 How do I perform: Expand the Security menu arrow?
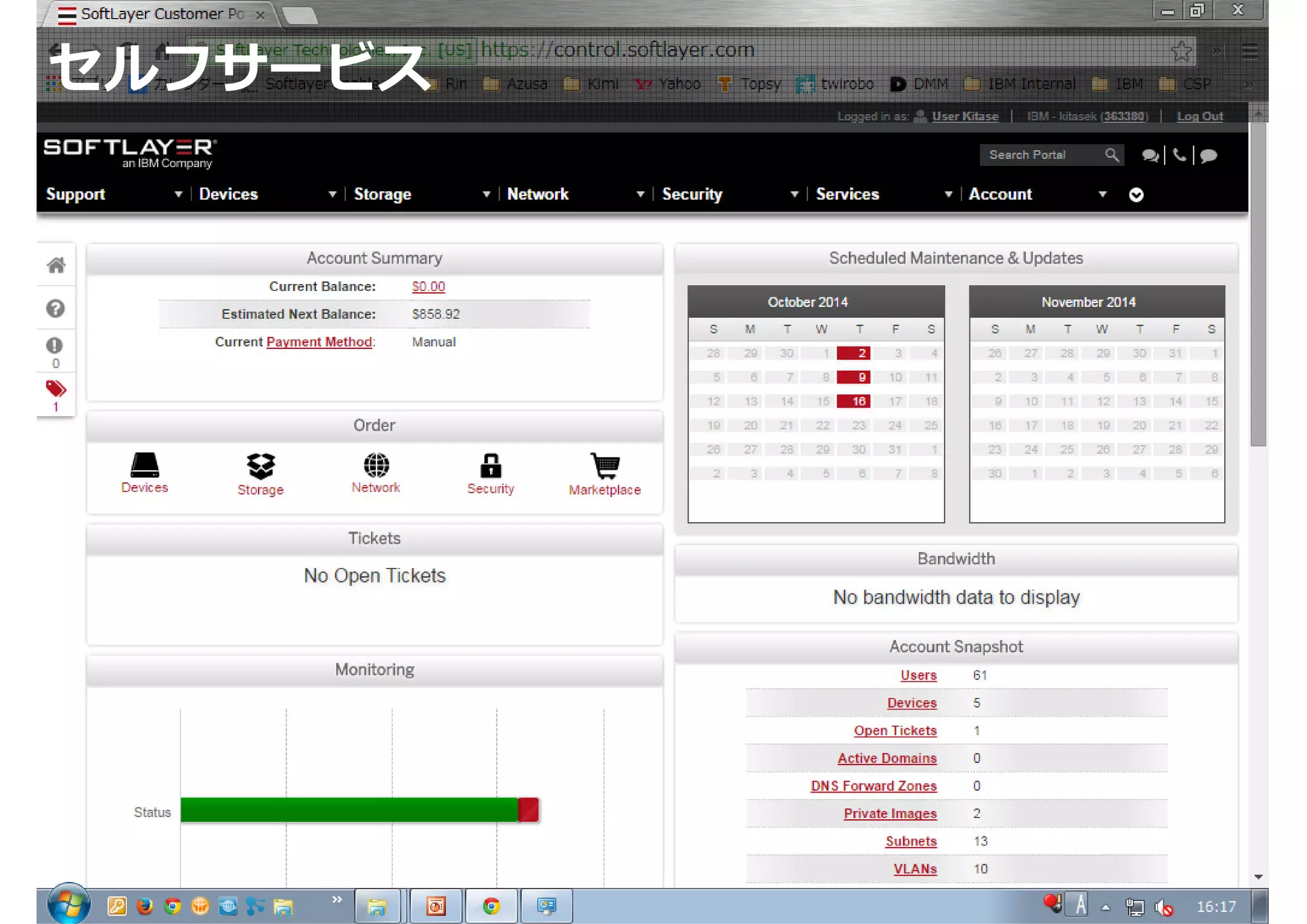(x=795, y=194)
